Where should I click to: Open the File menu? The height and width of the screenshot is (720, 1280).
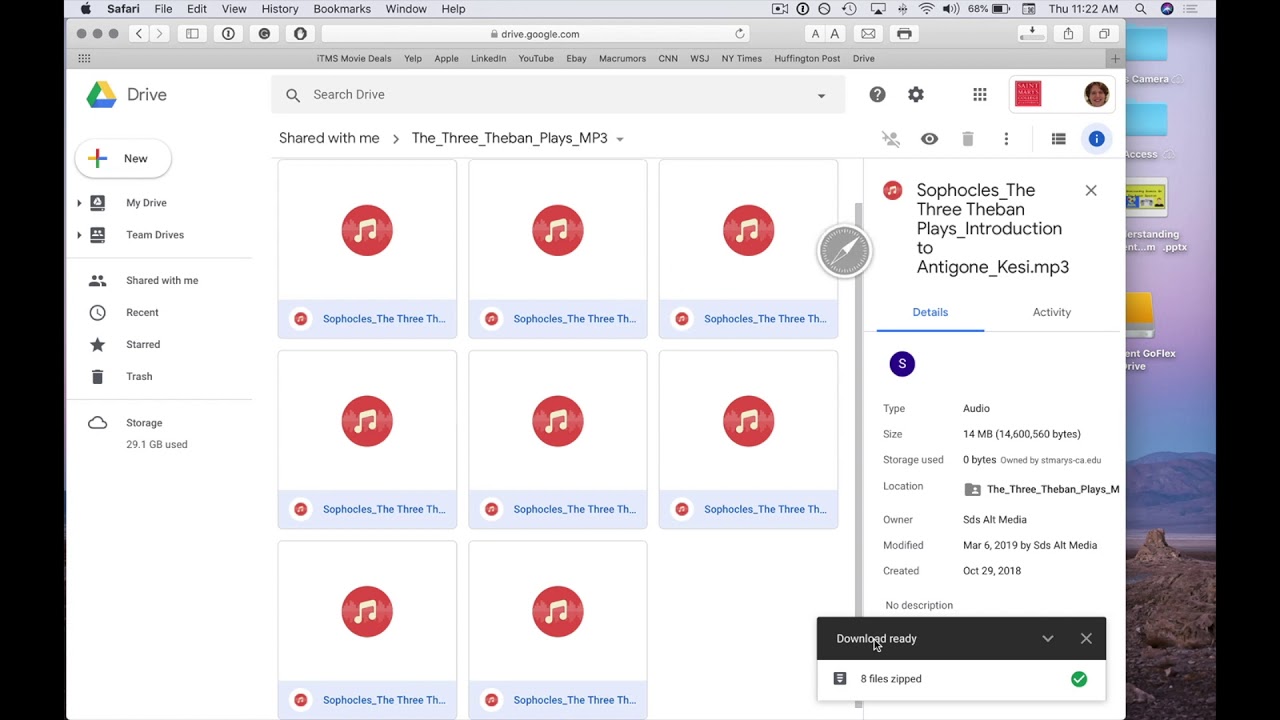click(x=163, y=9)
